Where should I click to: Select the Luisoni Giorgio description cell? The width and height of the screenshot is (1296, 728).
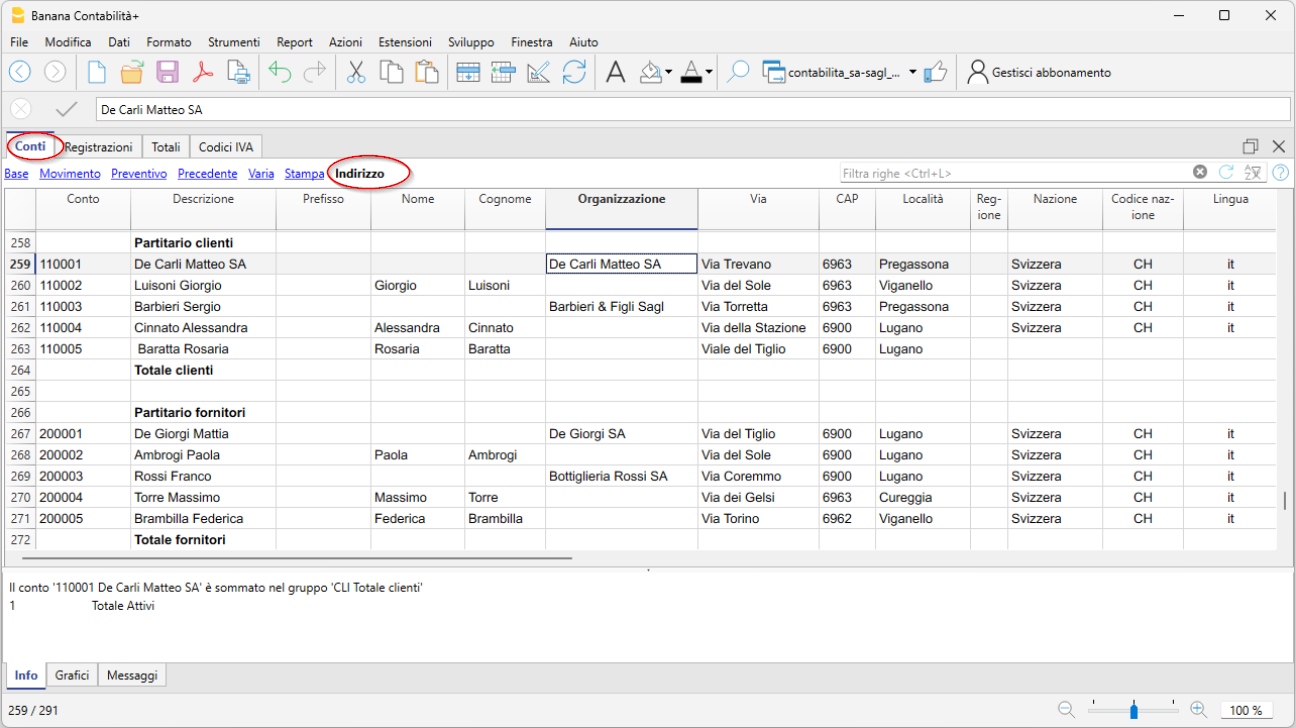pyautogui.click(x=203, y=286)
